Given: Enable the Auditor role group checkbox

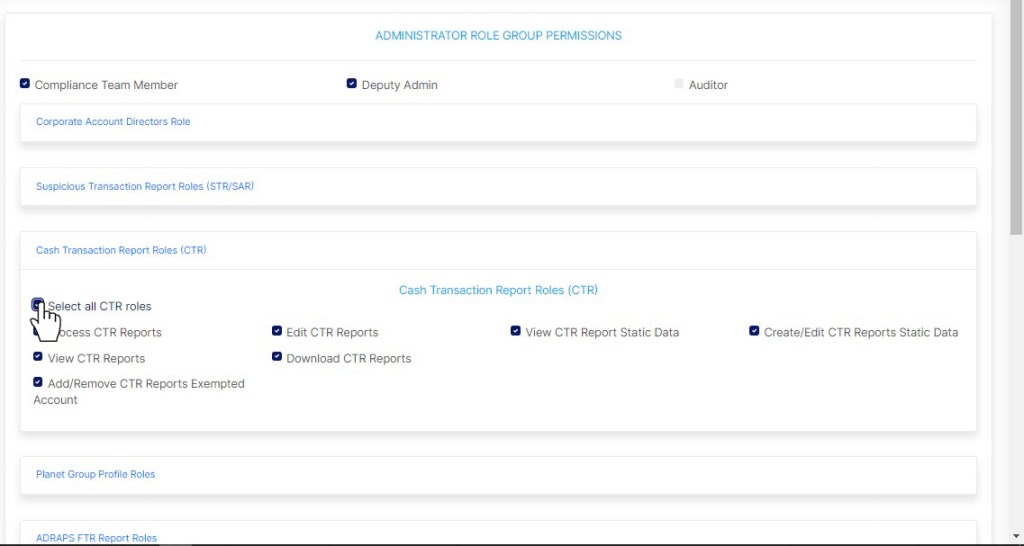Looking at the screenshot, I should click(679, 84).
